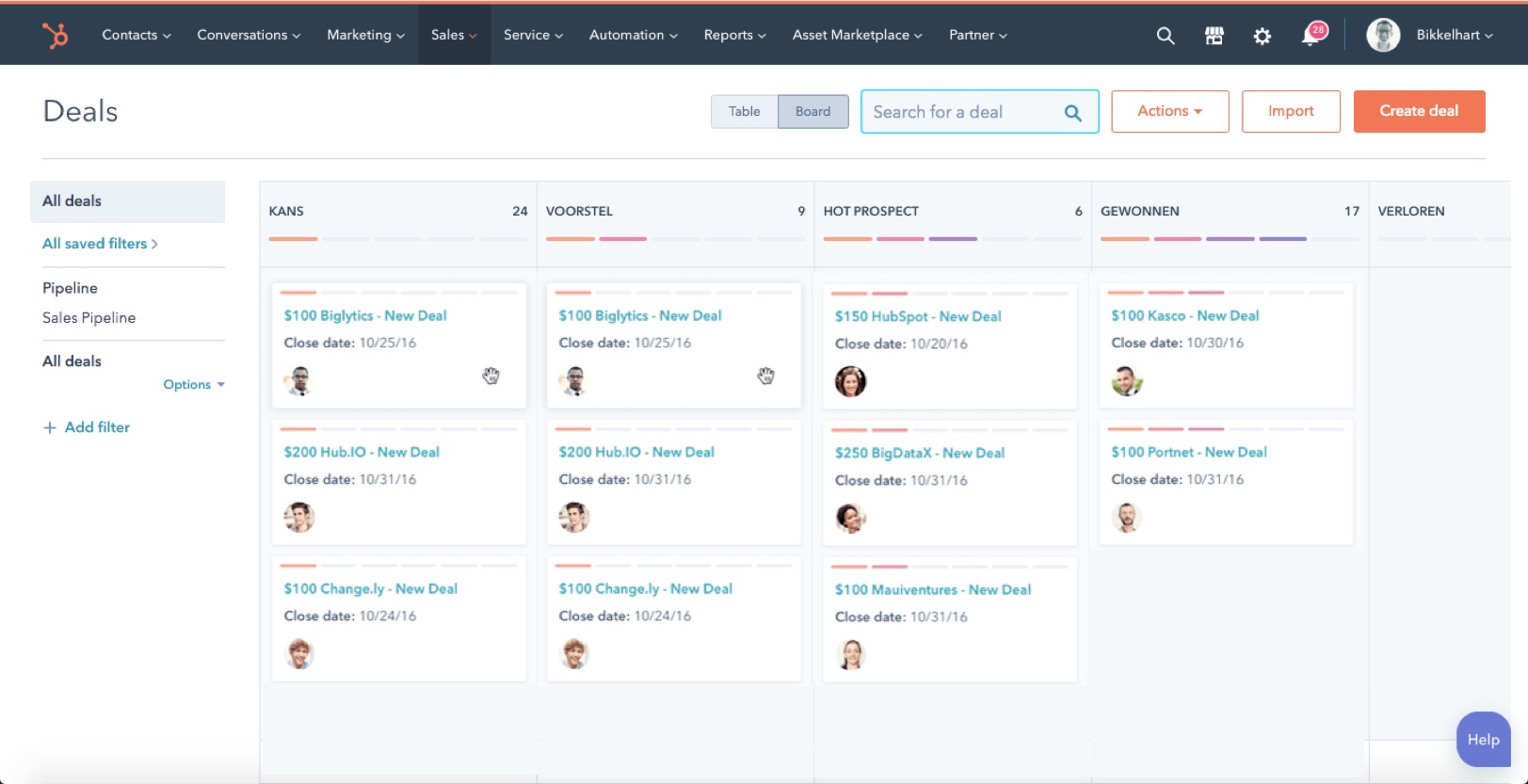
Task: Open $200 Hub.IO deal in Voorstel column
Action: pyautogui.click(x=636, y=453)
